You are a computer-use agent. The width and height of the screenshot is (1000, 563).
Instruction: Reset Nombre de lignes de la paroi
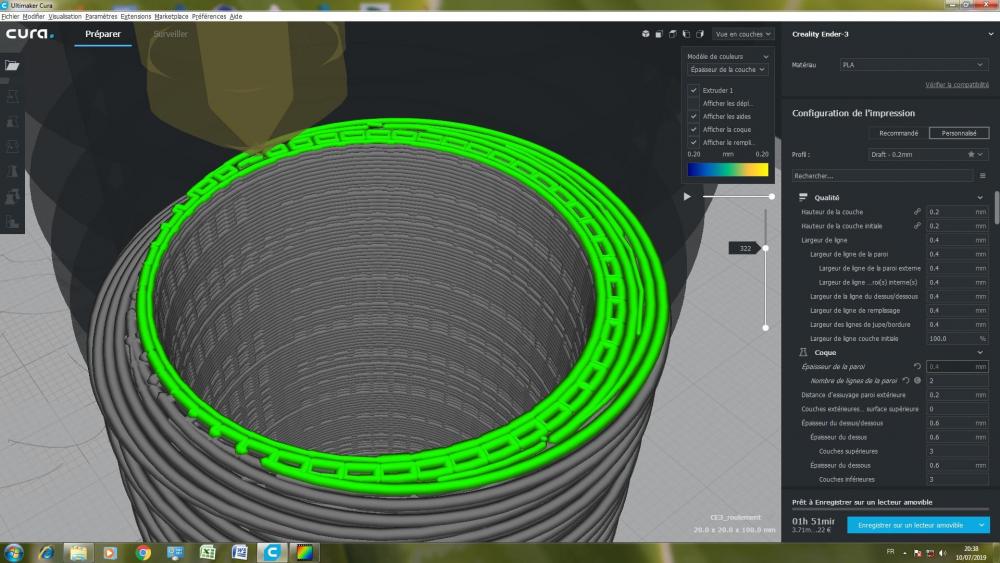click(906, 381)
